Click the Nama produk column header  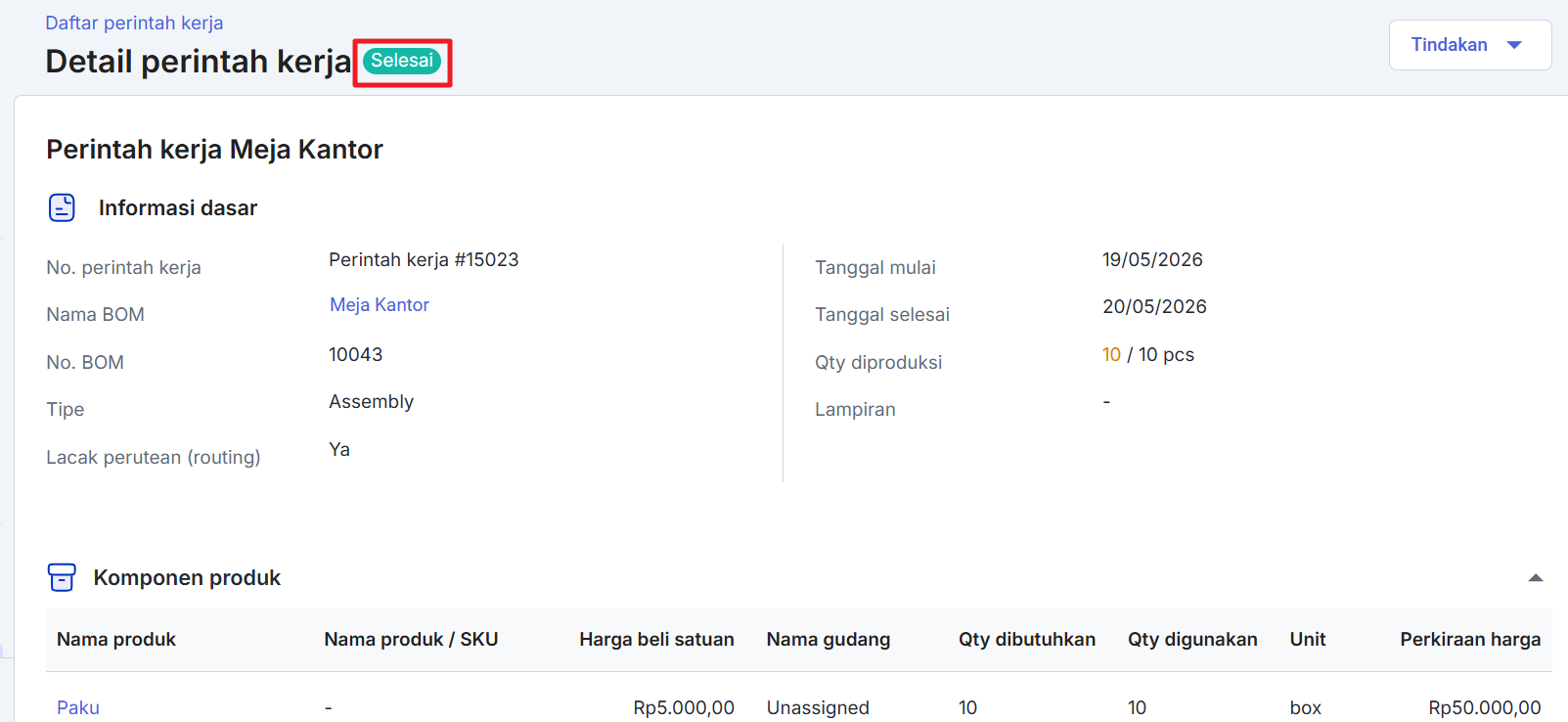(x=116, y=639)
